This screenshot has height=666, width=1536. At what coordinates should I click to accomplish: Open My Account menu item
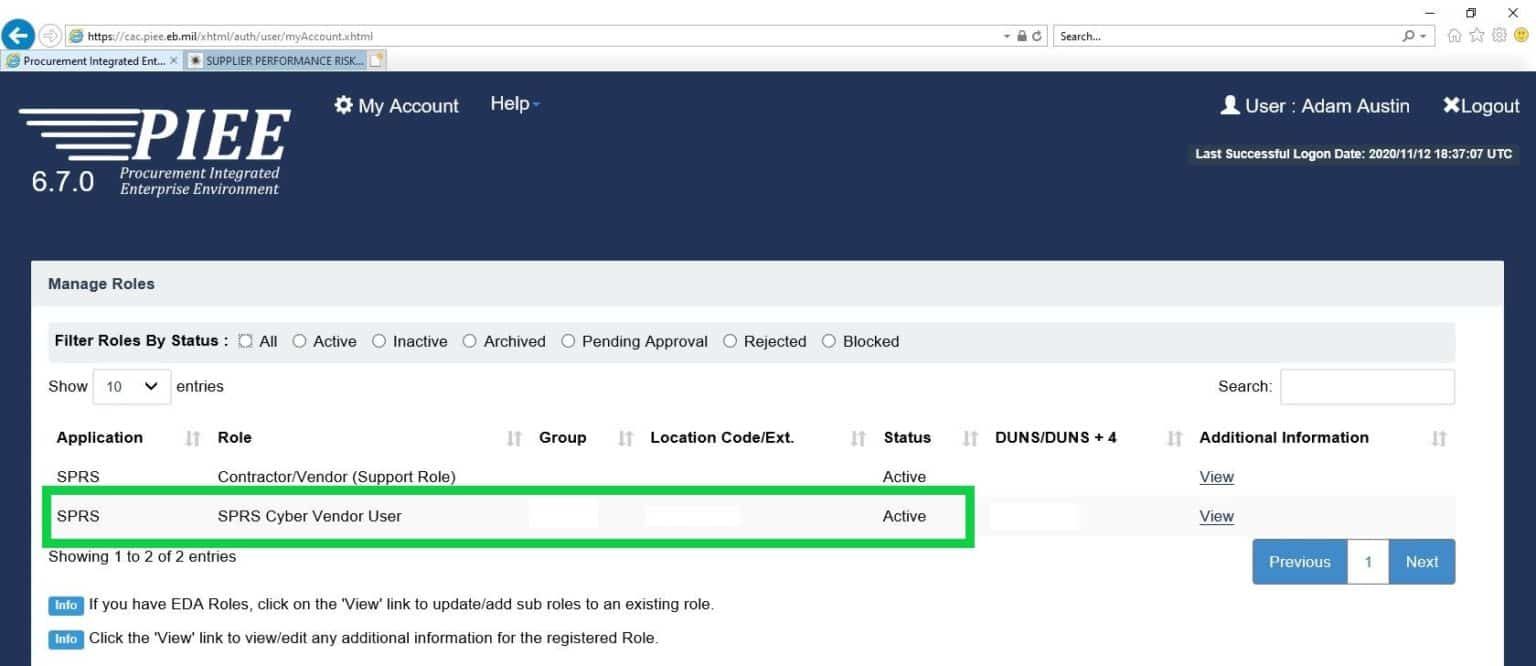[396, 106]
